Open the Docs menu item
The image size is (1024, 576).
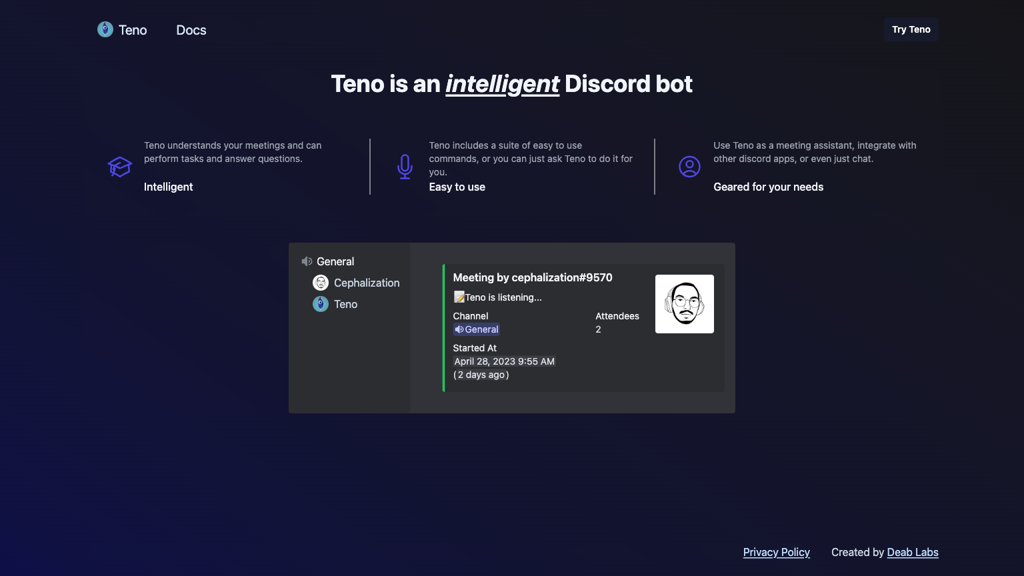coord(190,30)
